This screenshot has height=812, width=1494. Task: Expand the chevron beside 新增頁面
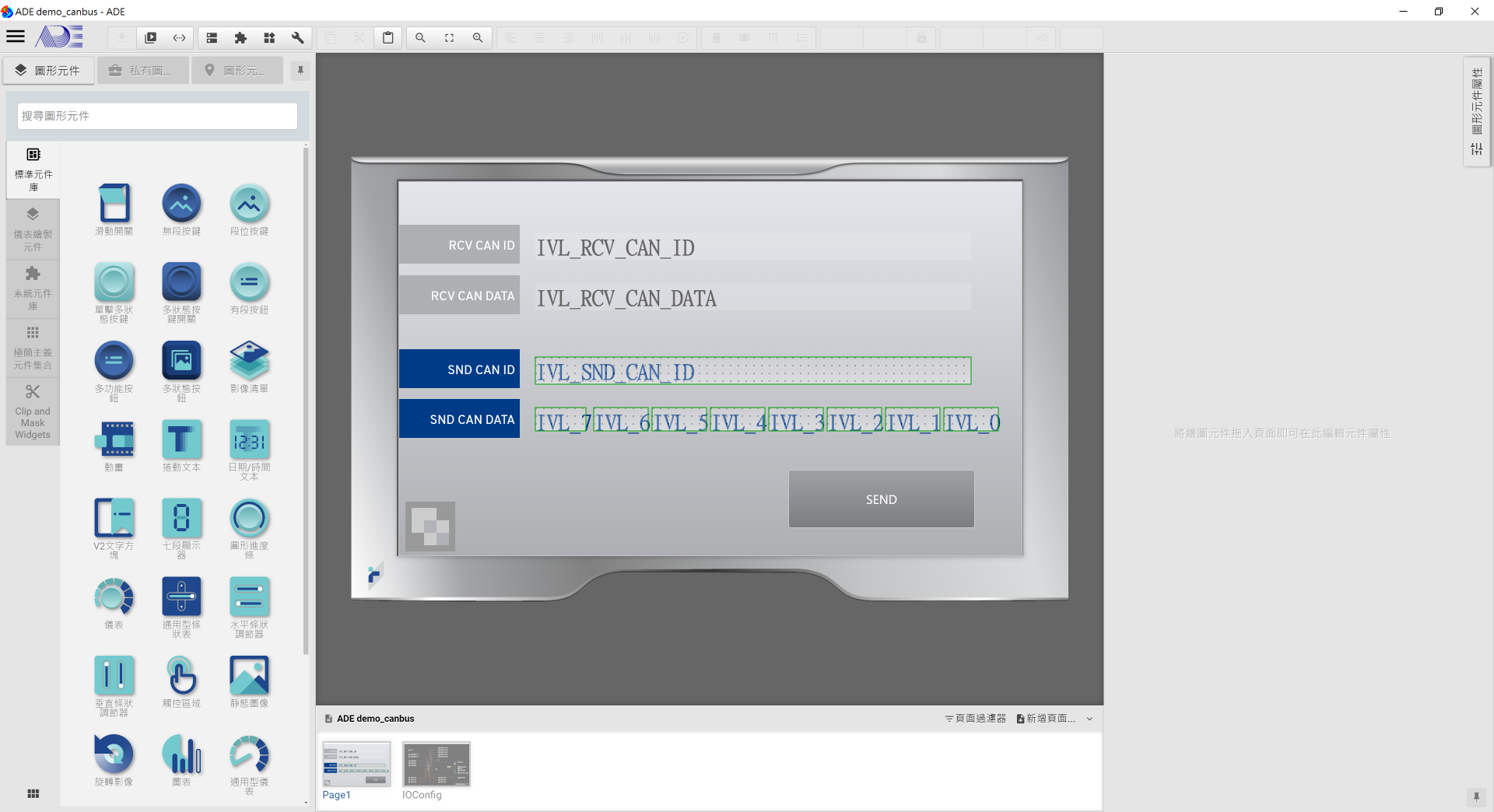click(x=1089, y=719)
